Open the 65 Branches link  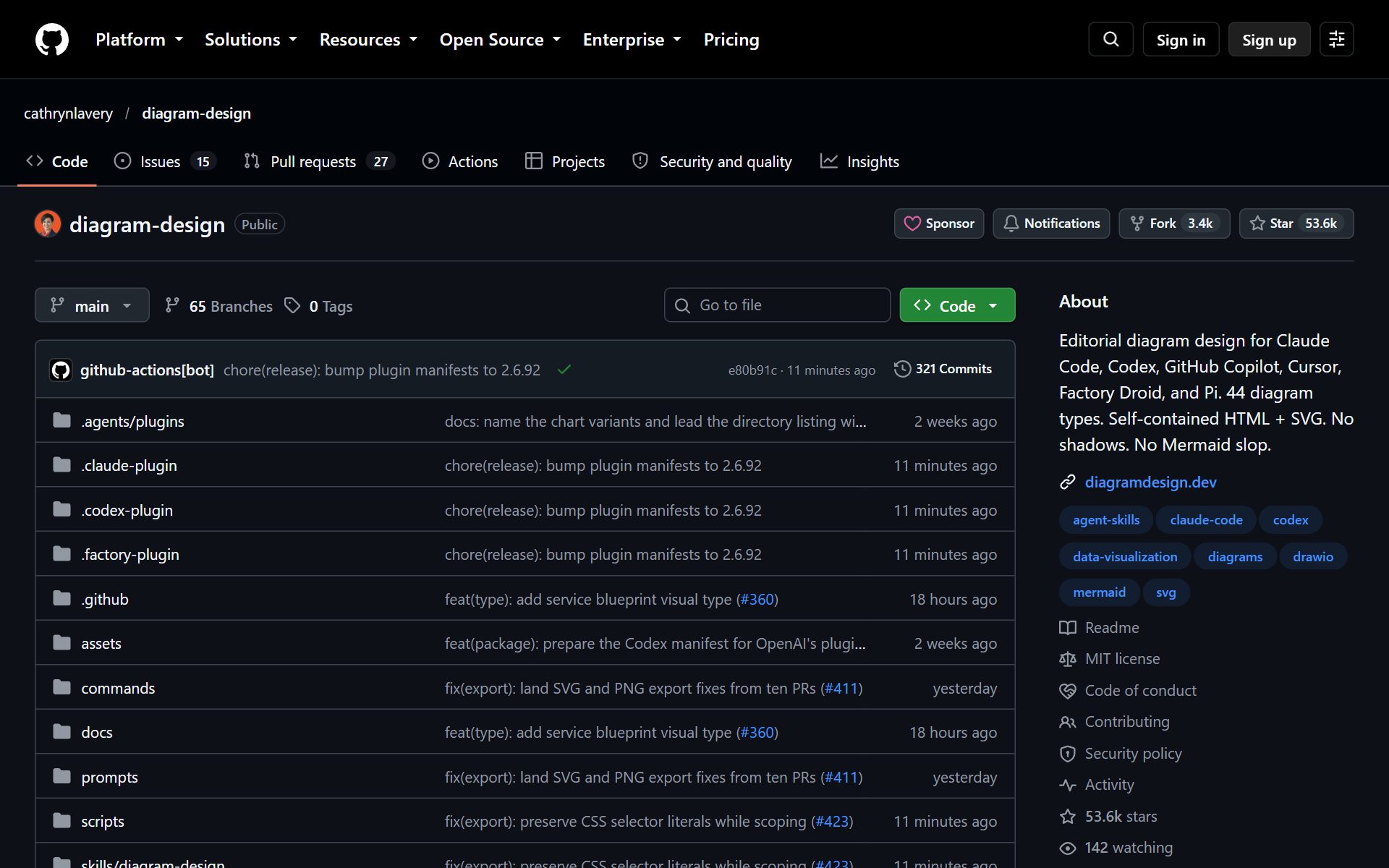219,306
